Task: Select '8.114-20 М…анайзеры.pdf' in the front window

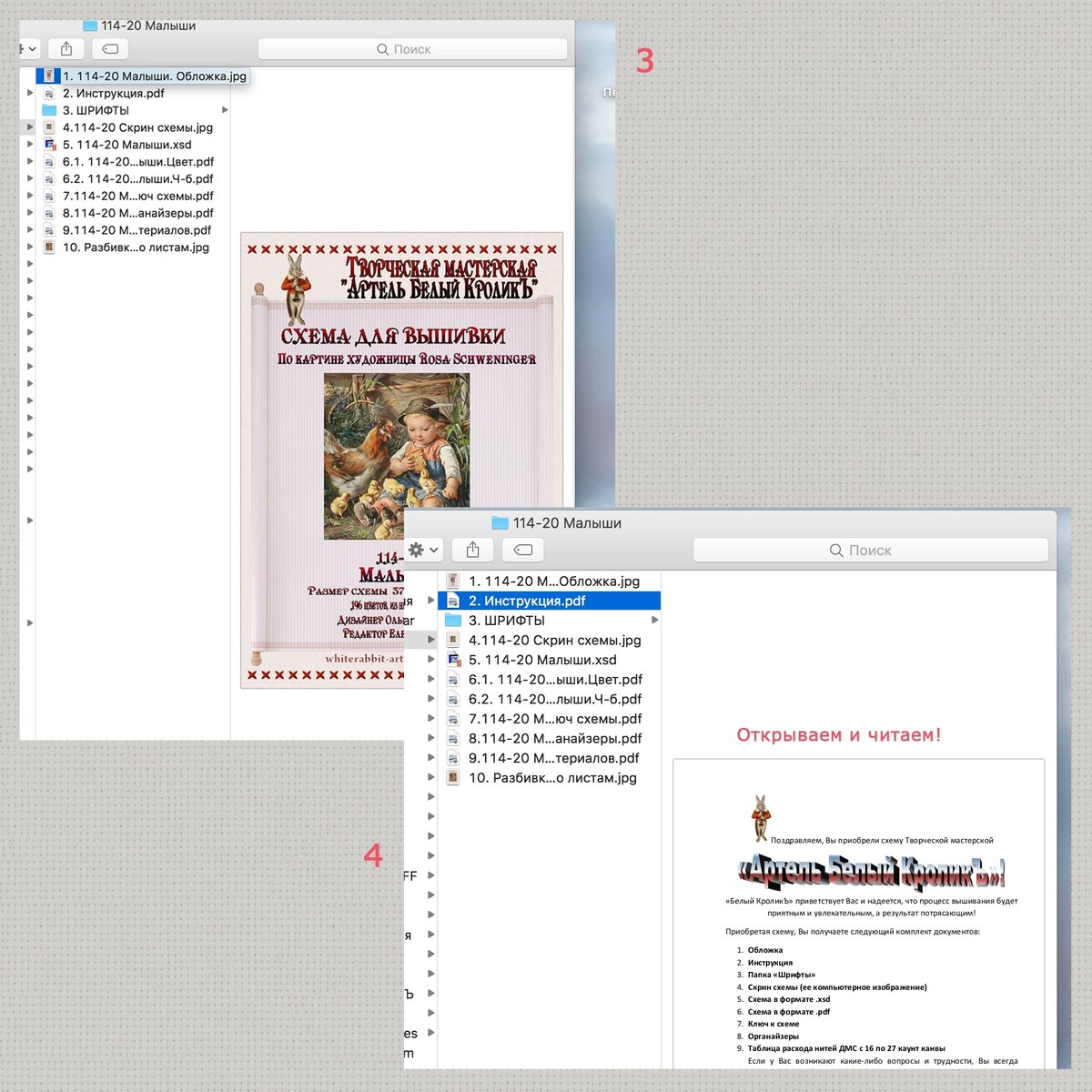Action: pos(555,738)
